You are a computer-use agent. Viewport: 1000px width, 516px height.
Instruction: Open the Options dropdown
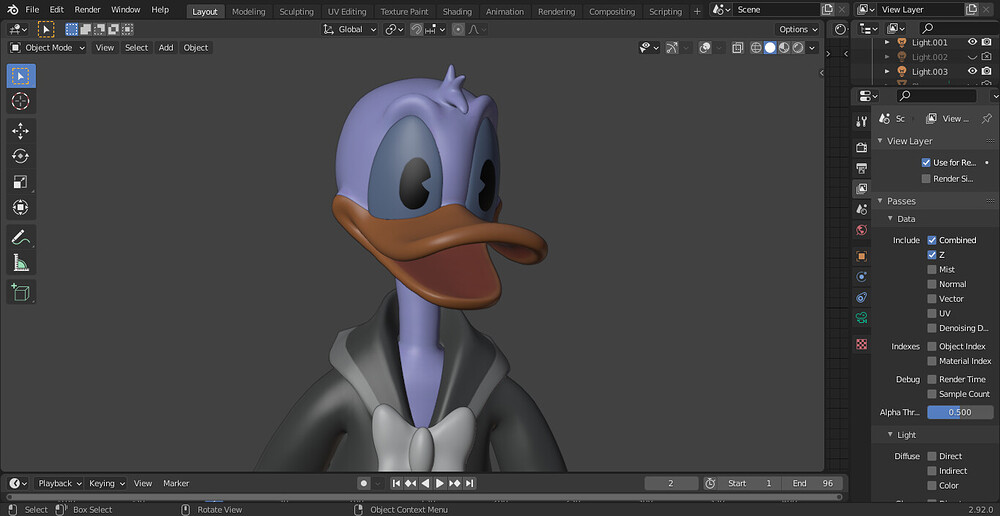797,29
